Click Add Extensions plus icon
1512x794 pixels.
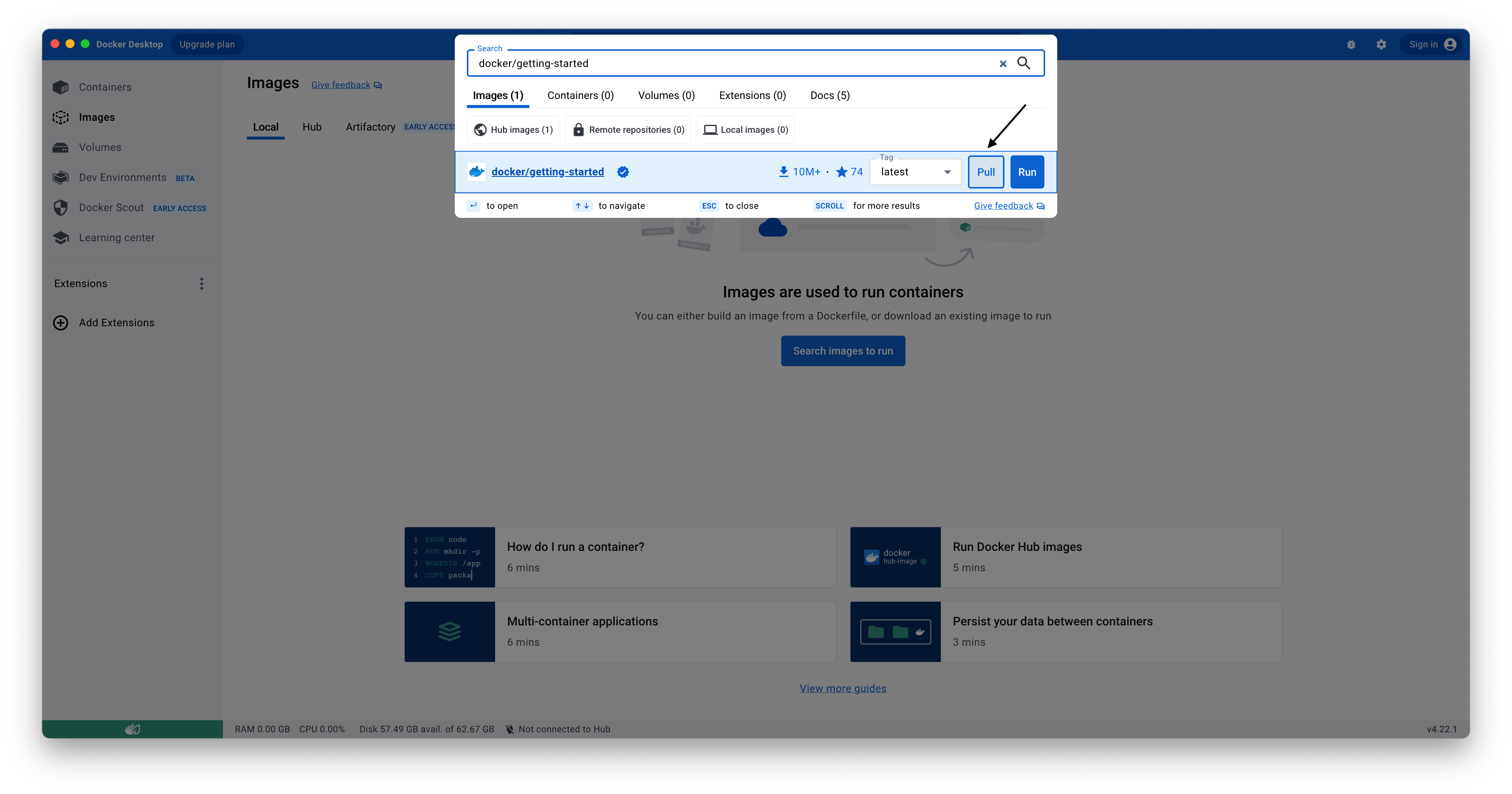[x=61, y=323]
